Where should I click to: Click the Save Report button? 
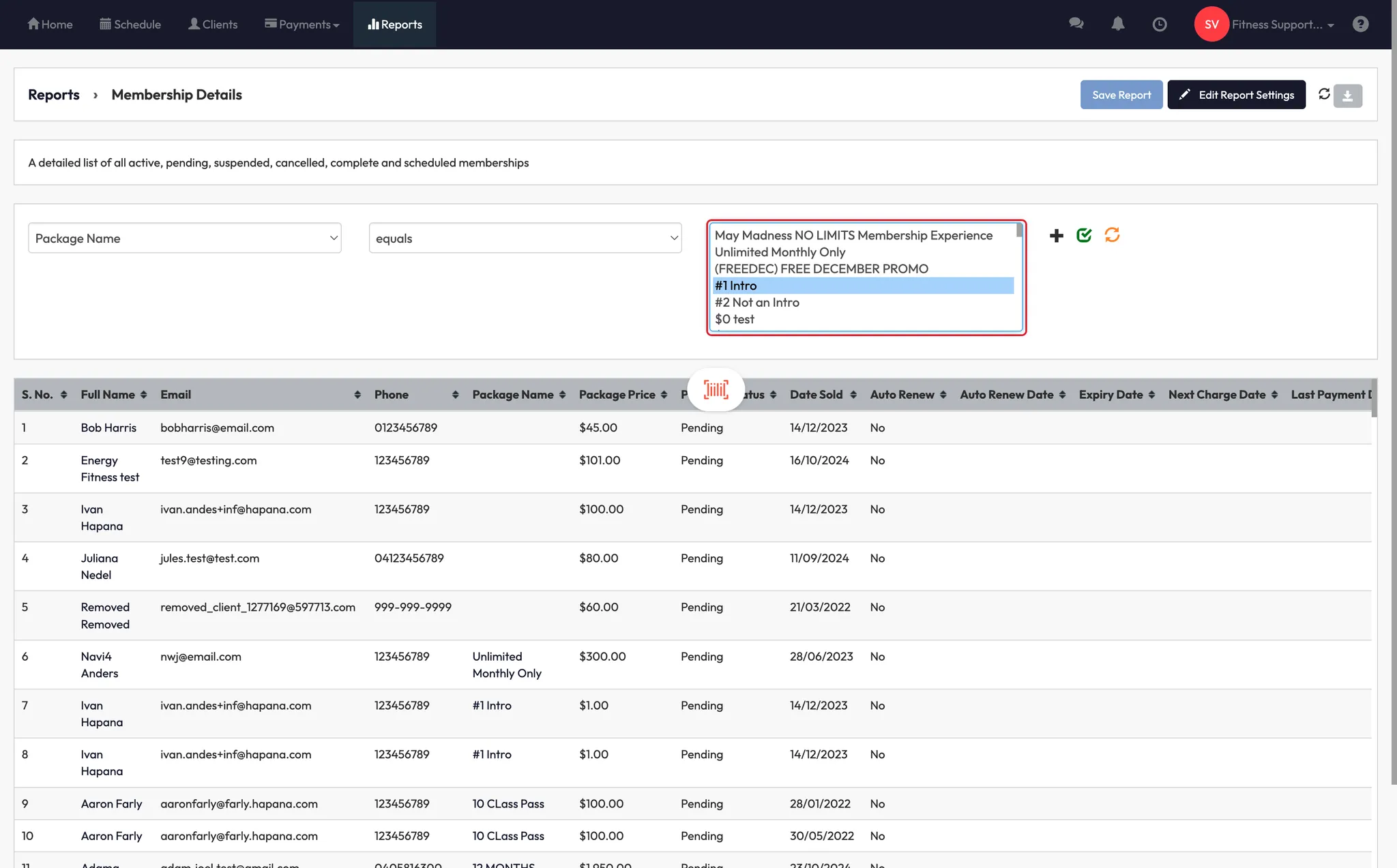click(1121, 95)
